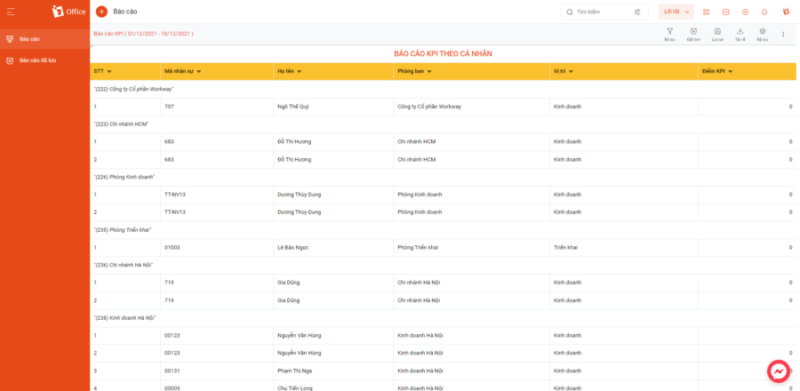Image resolution: width=800 pixels, height=391 pixels.
Task: Click the Báo cáo KPI date range link
Action: tap(143, 34)
